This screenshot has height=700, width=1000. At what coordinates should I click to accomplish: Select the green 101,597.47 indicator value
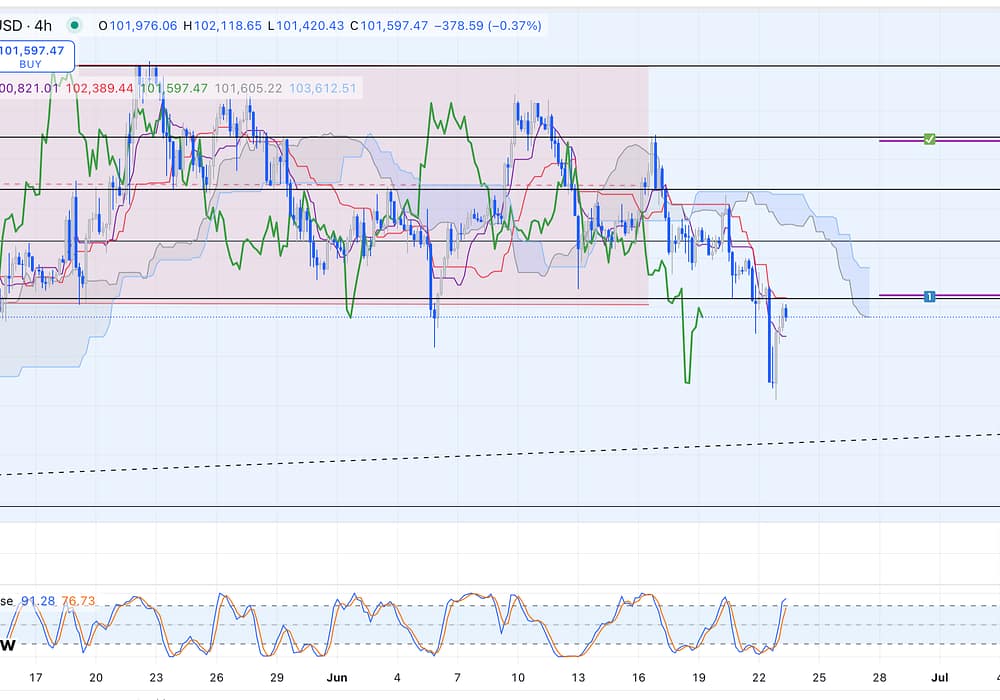tap(173, 88)
